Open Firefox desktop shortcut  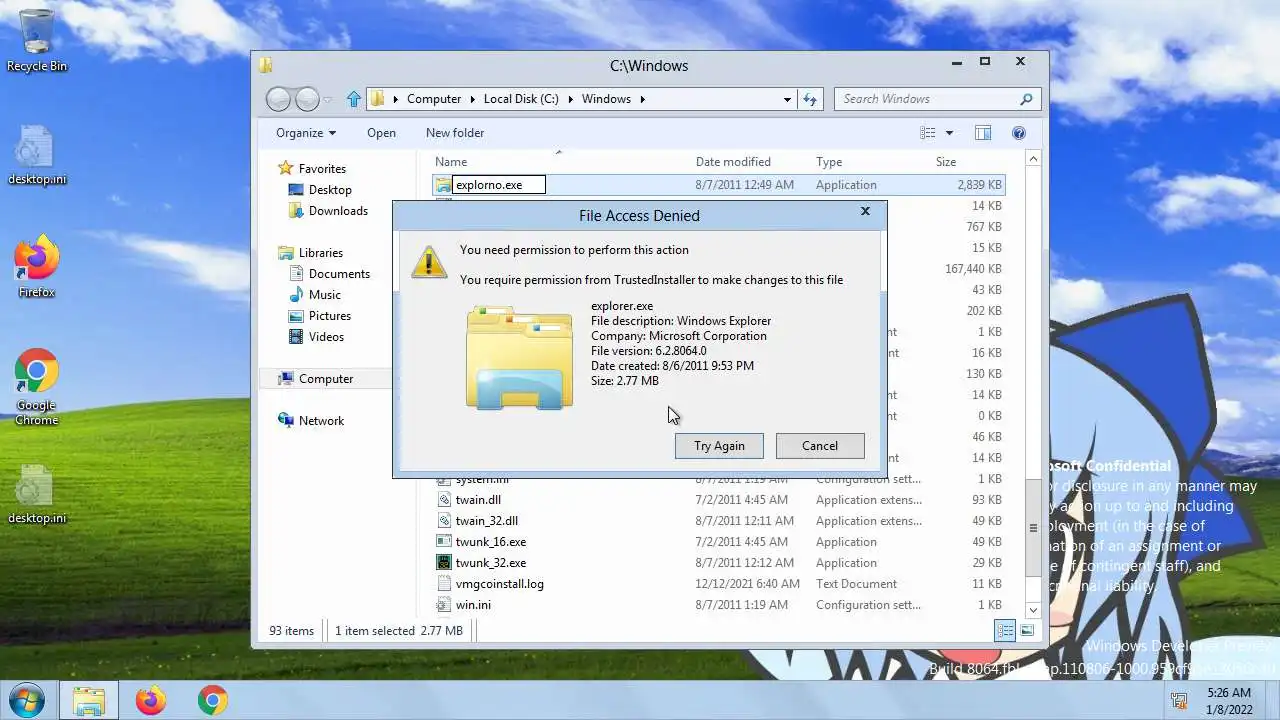[37, 266]
